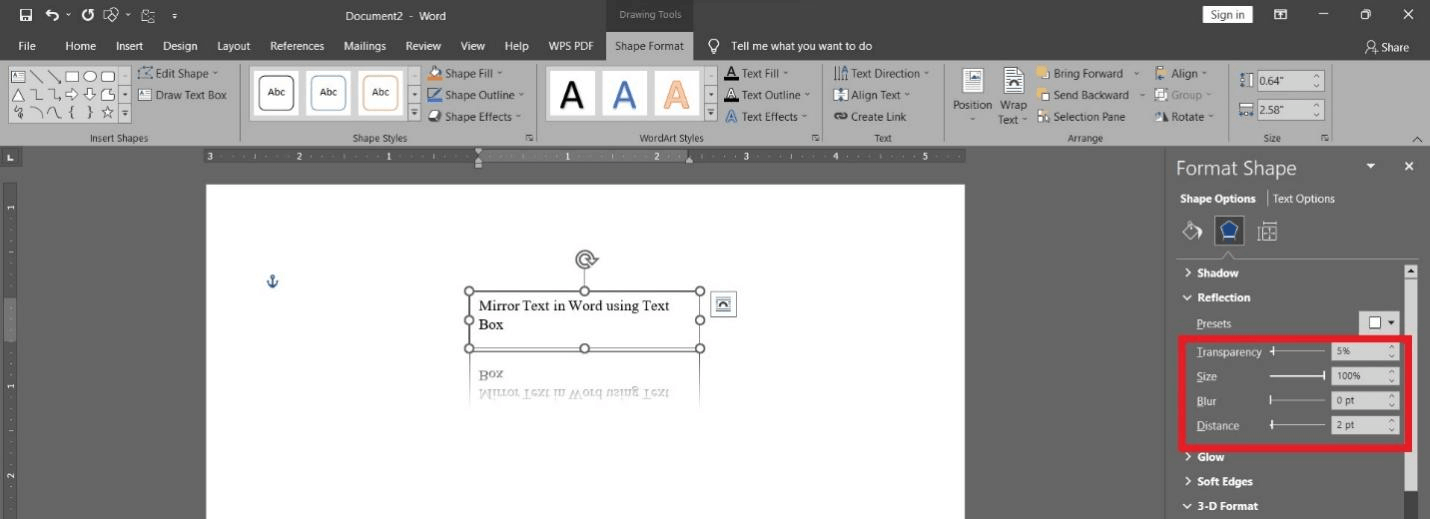The width and height of the screenshot is (1430, 519).
Task: Click the rotation handle above the text box
Action: click(586, 260)
